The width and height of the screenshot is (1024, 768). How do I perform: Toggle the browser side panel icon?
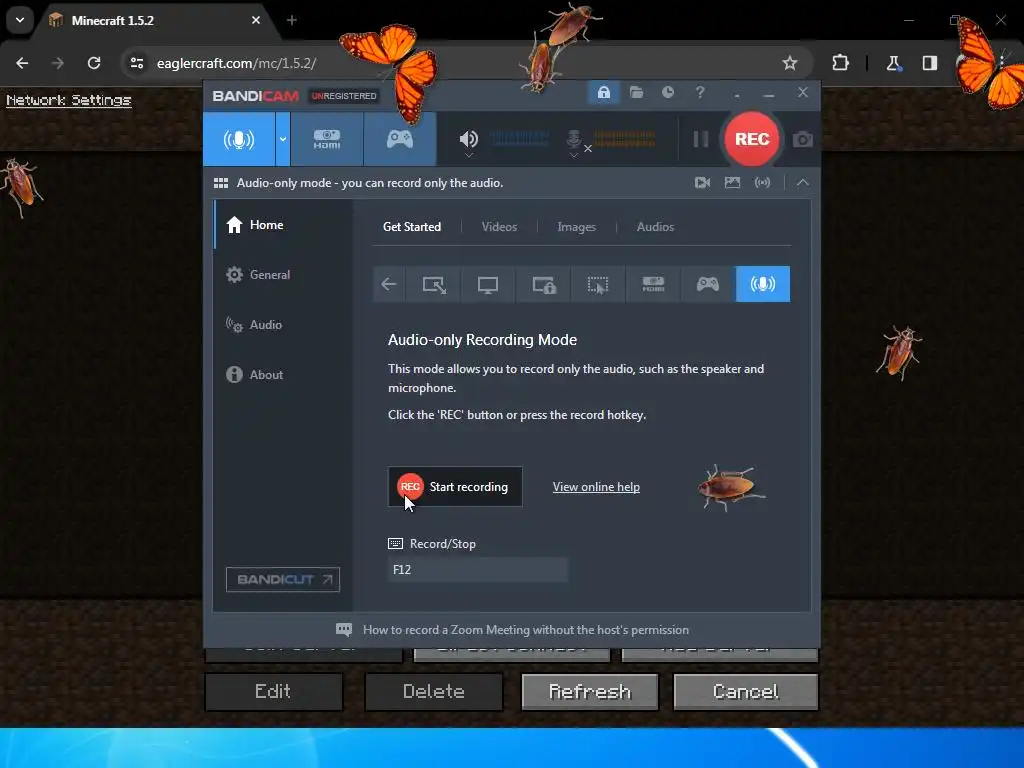point(929,63)
